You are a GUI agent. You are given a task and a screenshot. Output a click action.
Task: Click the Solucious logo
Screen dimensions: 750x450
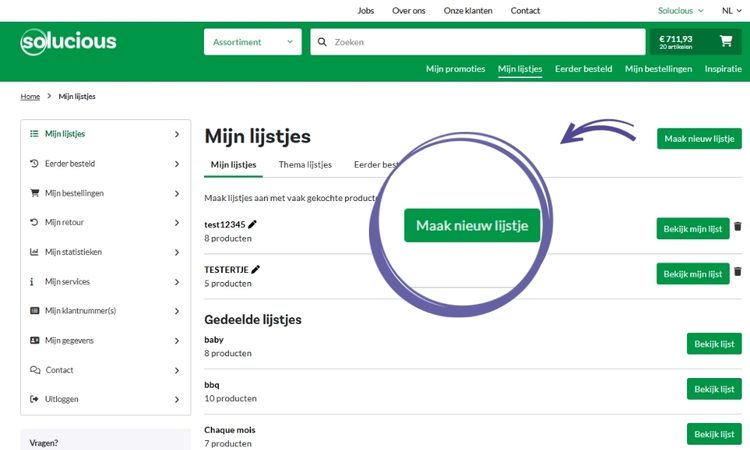coord(68,42)
